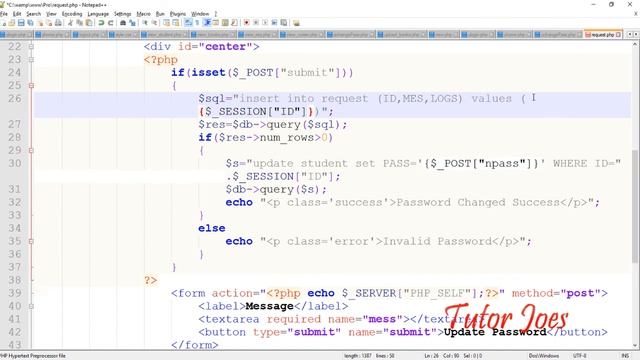The height and width of the screenshot is (360, 640).
Task: Click the scrollbar up arrow
Action: 636,44
